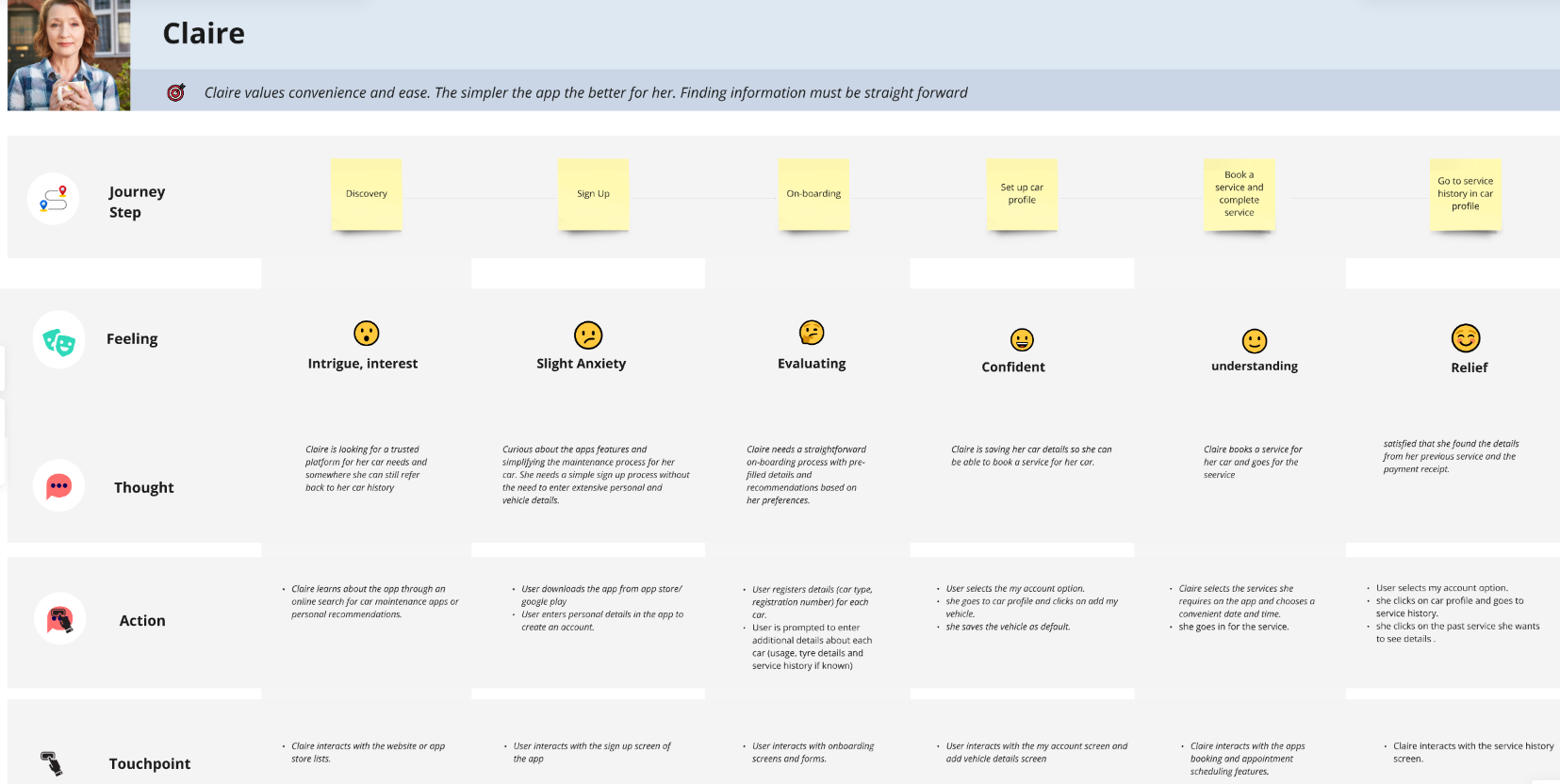Click the grinning emoji above Confident
The width and height of the screenshot is (1560, 784).
(x=1022, y=339)
